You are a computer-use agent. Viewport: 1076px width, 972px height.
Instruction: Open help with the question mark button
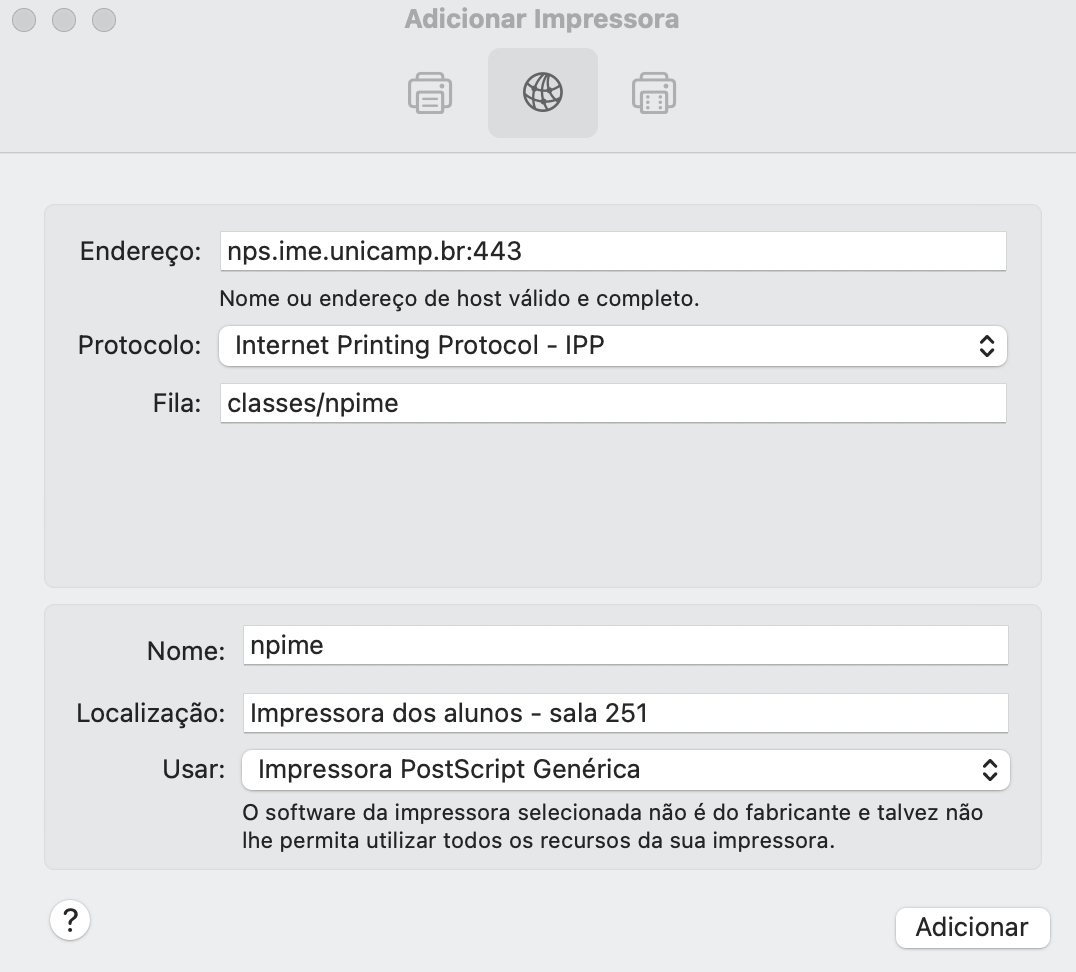(70, 920)
